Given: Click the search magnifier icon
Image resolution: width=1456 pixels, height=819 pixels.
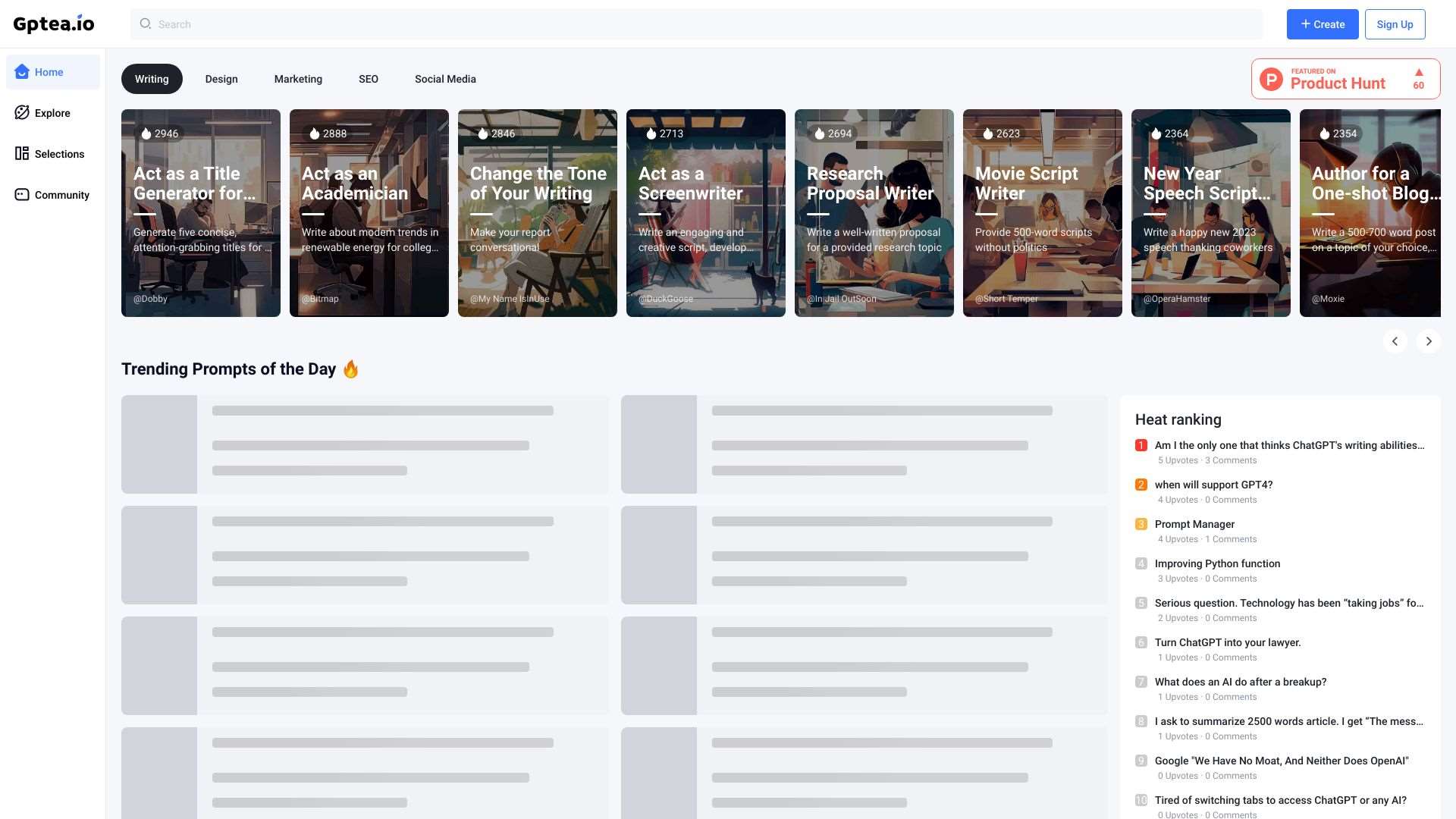Looking at the screenshot, I should click(x=146, y=24).
